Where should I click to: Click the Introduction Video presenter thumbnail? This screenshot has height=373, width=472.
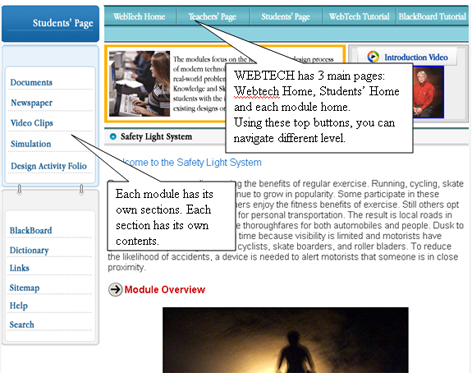[x=428, y=92]
